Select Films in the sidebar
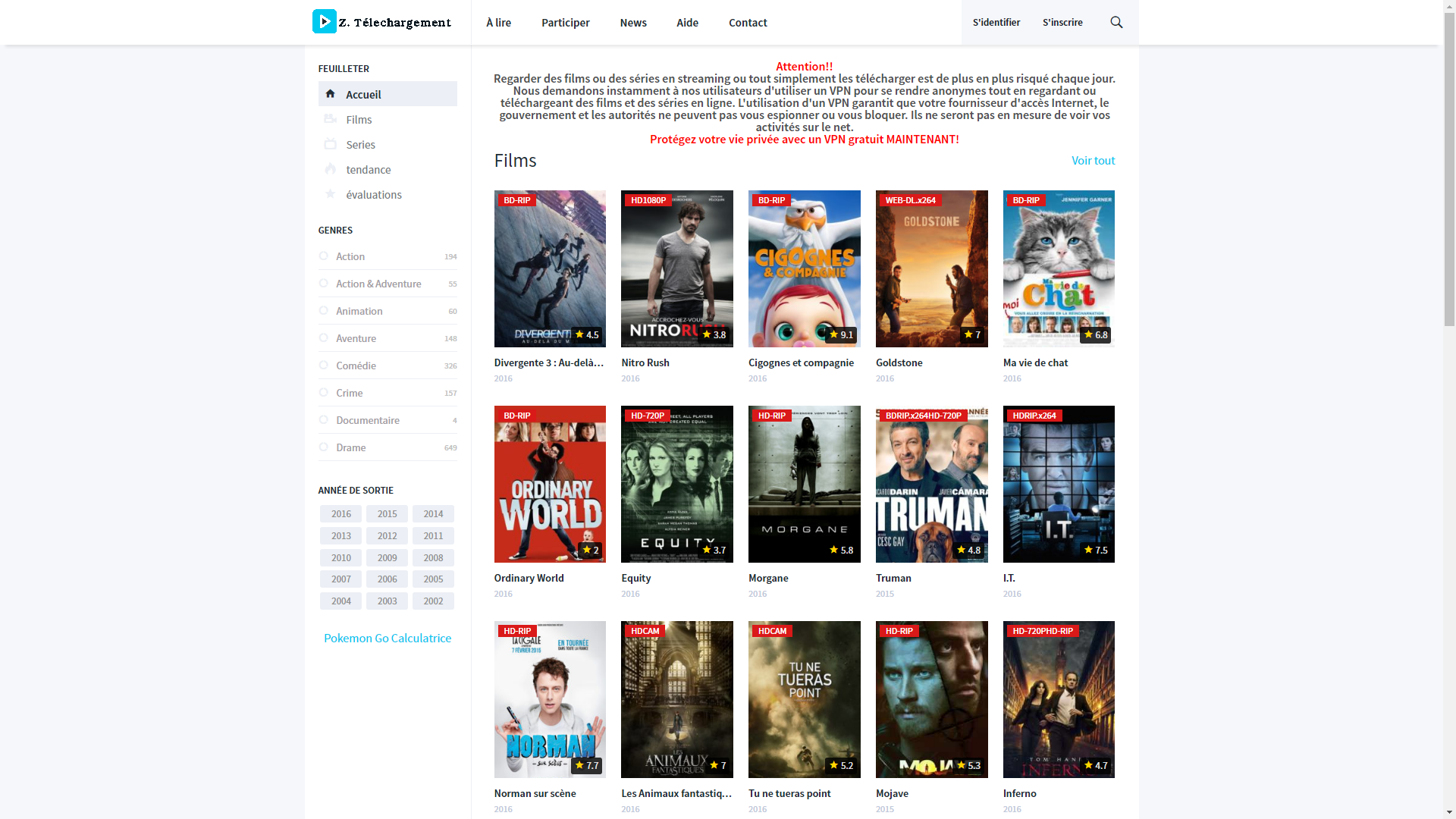The image size is (1456, 819). click(388, 119)
